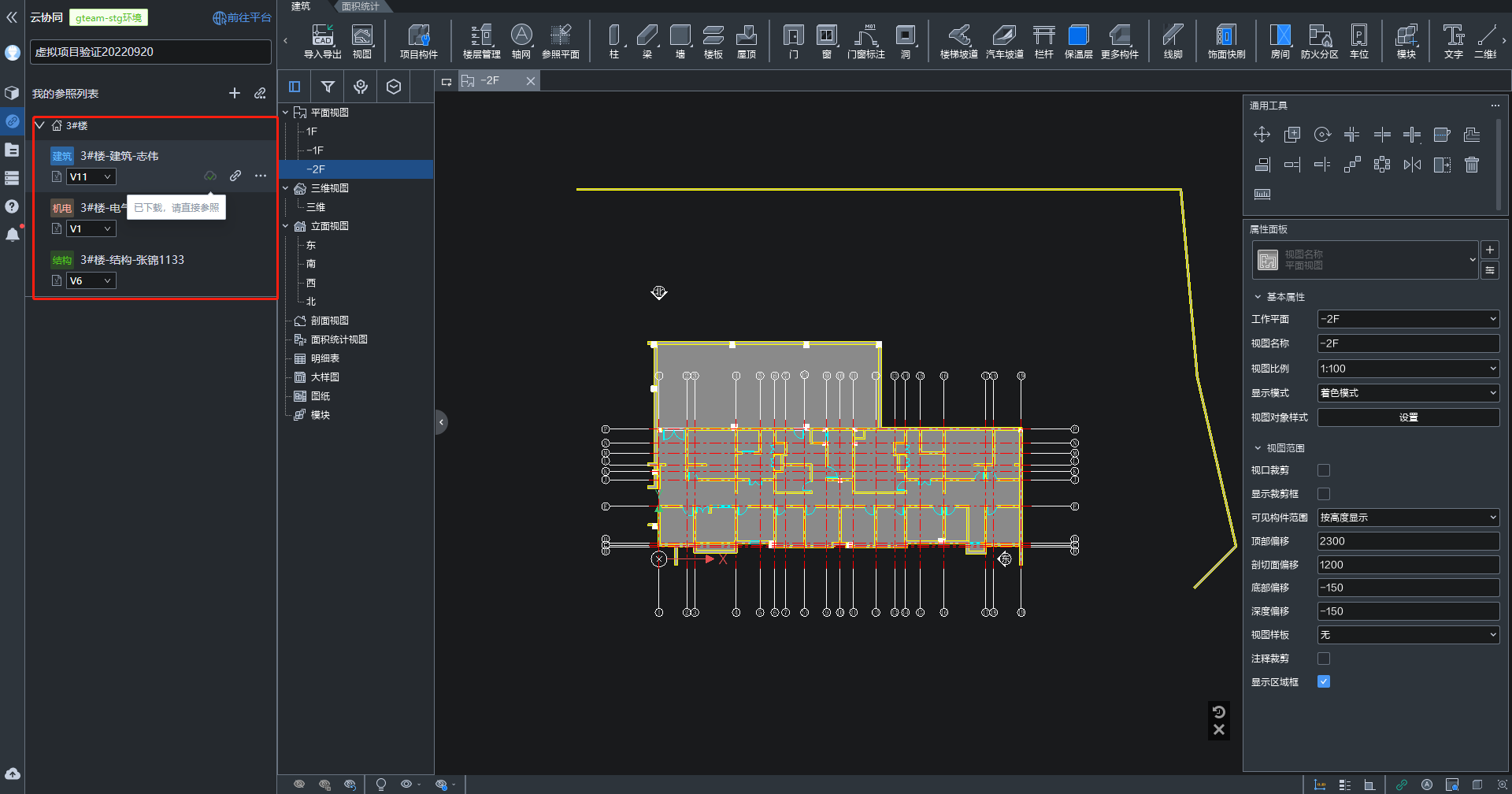Select the 洞 opening tool
Image resolution: width=1512 pixels, height=794 pixels.
(906, 41)
